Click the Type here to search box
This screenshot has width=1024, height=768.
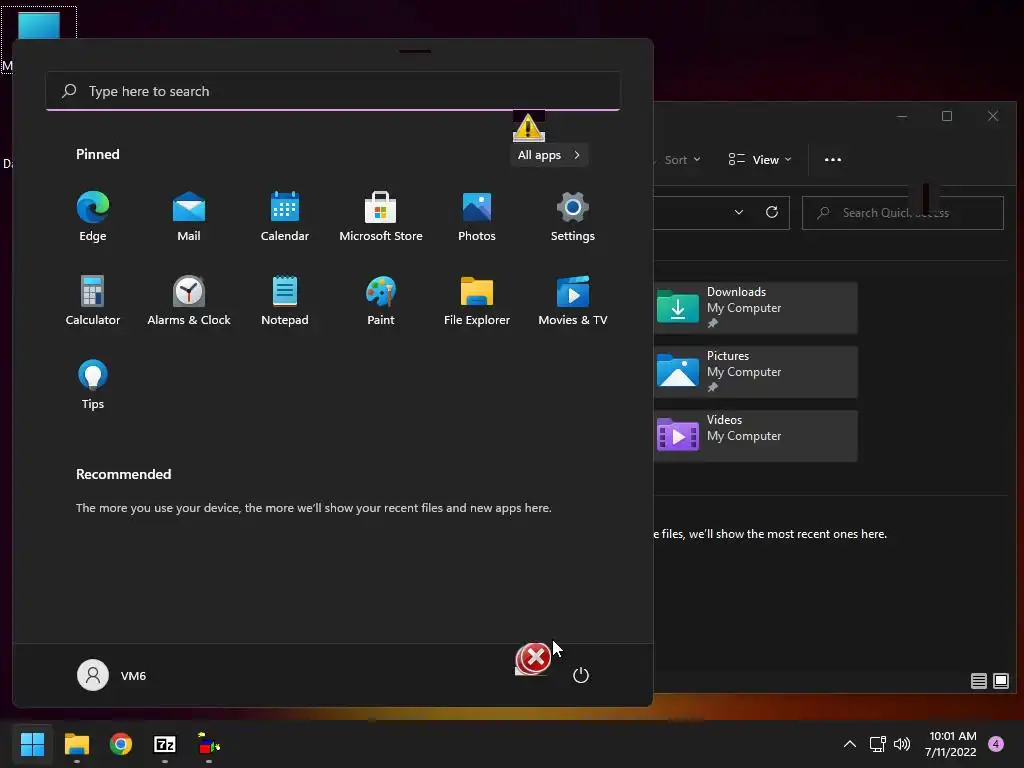[333, 91]
